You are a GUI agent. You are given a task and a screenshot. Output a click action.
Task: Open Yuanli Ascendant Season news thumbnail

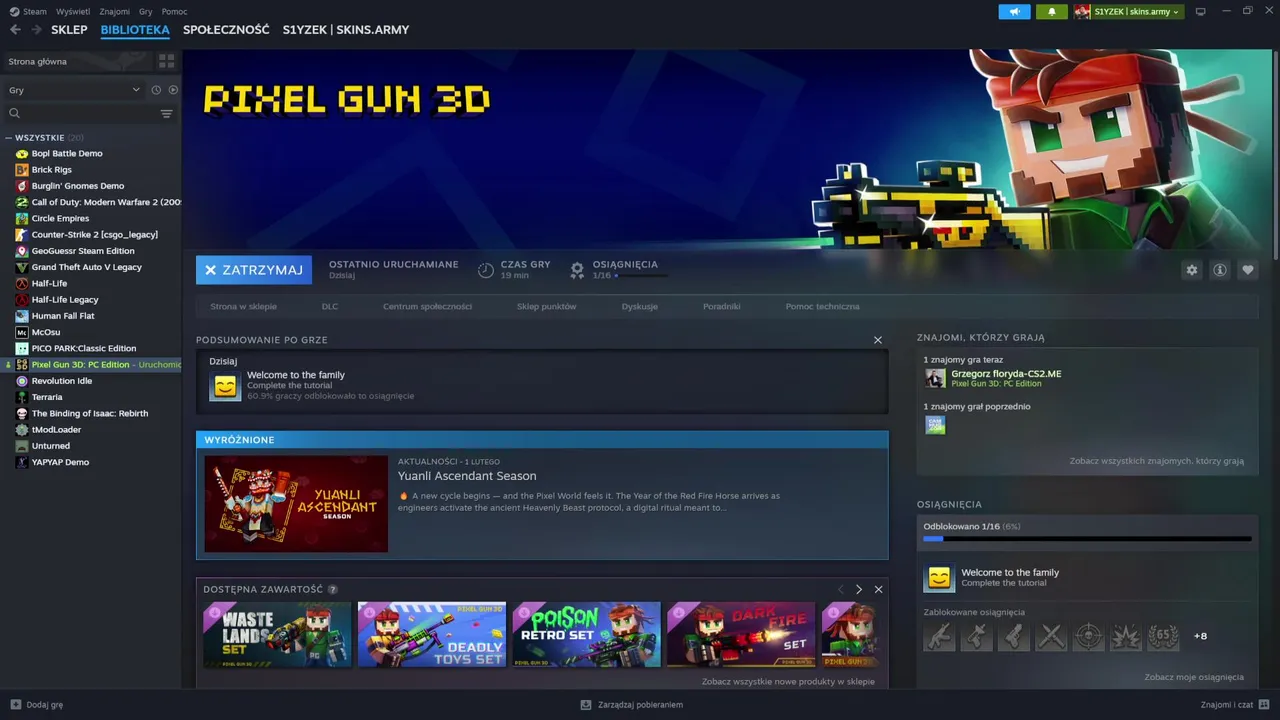(x=296, y=504)
